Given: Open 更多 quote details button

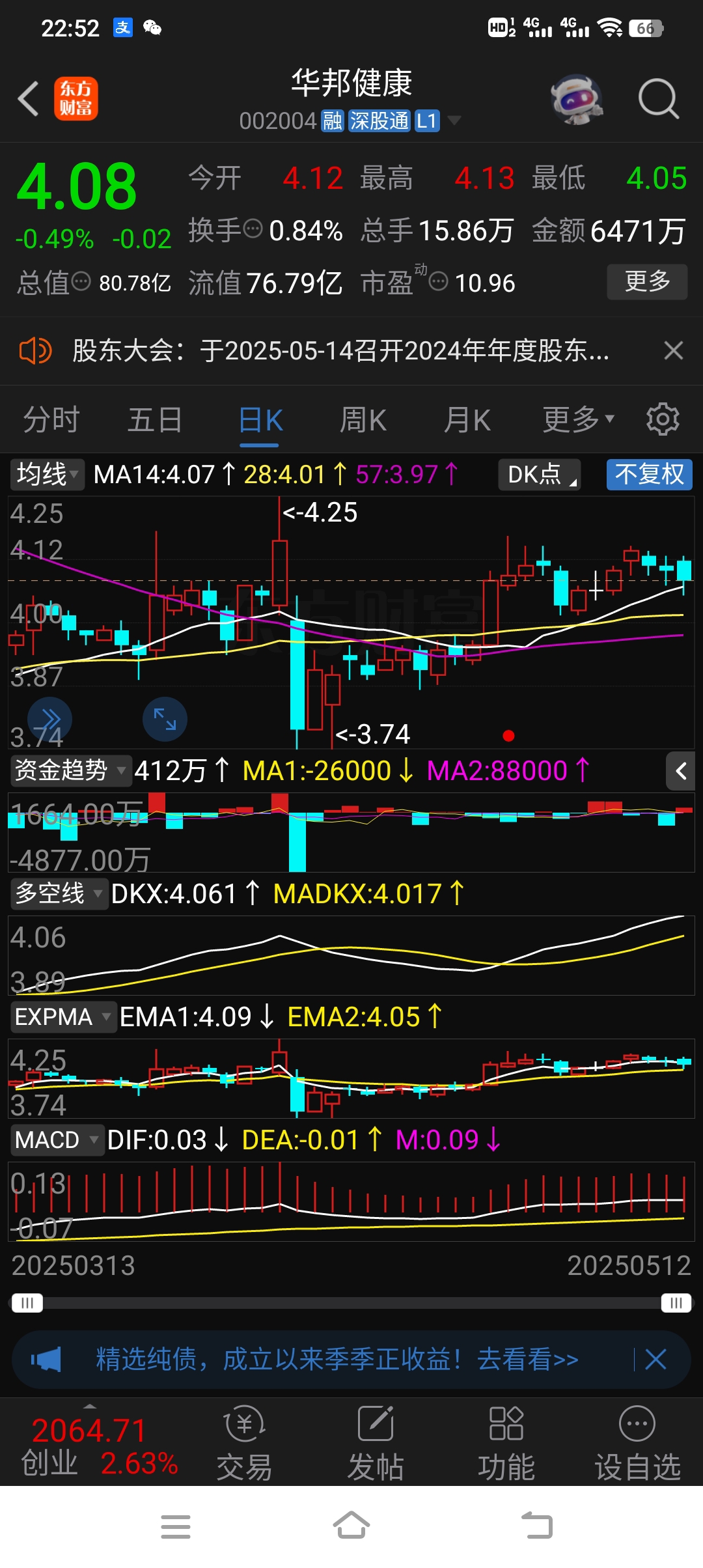Looking at the screenshot, I should [x=647, y=281].
